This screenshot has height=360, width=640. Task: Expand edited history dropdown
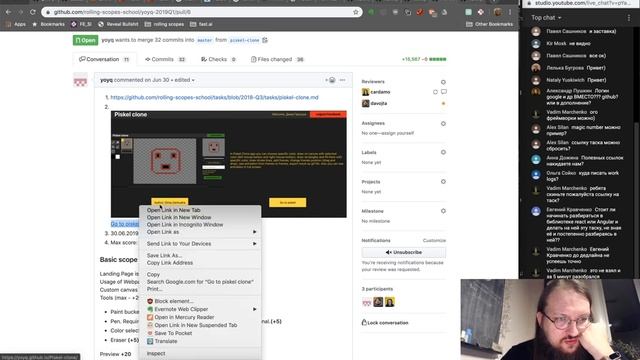(184, 80)
